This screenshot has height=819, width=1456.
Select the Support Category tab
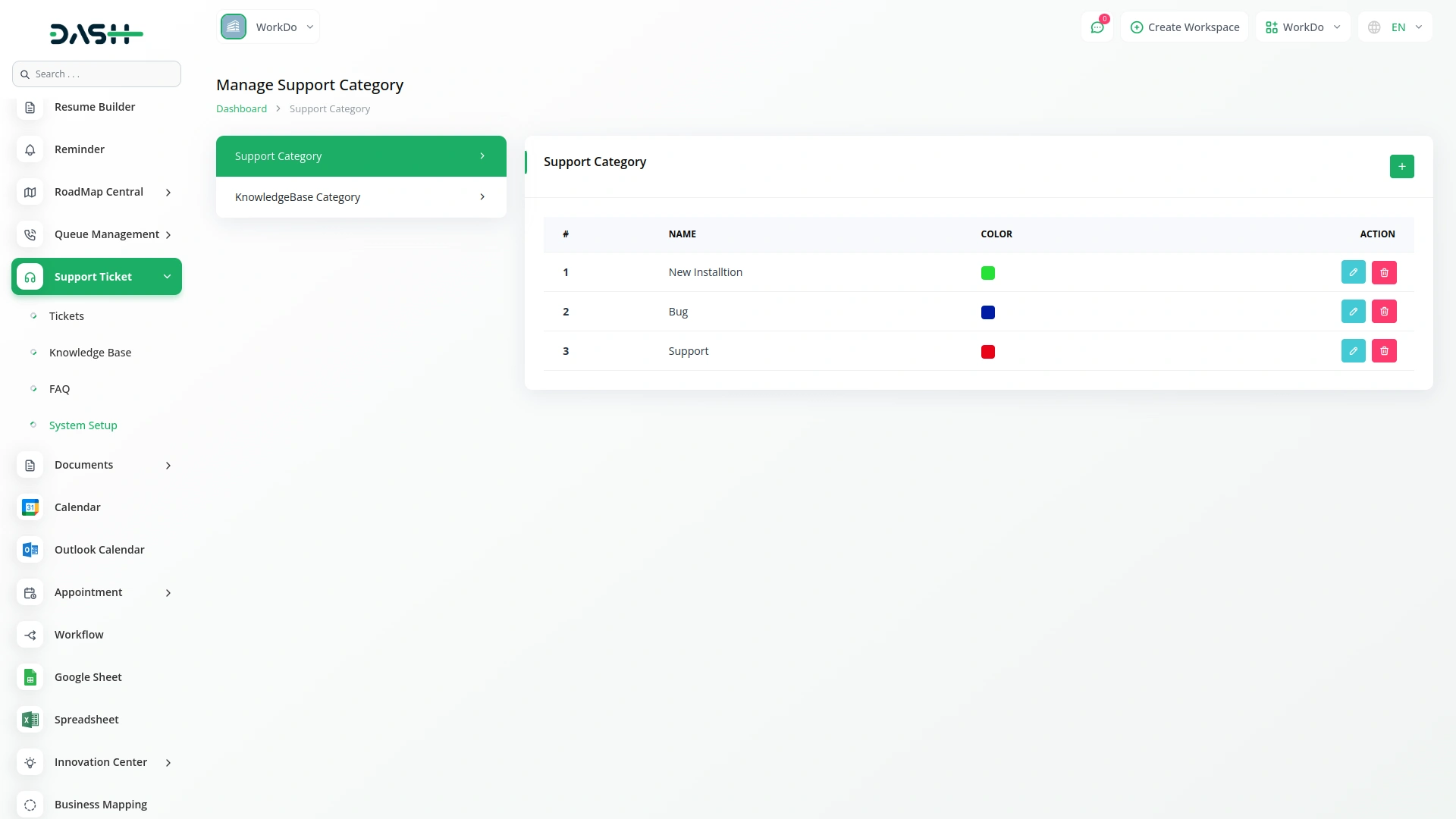pos(361,156)
